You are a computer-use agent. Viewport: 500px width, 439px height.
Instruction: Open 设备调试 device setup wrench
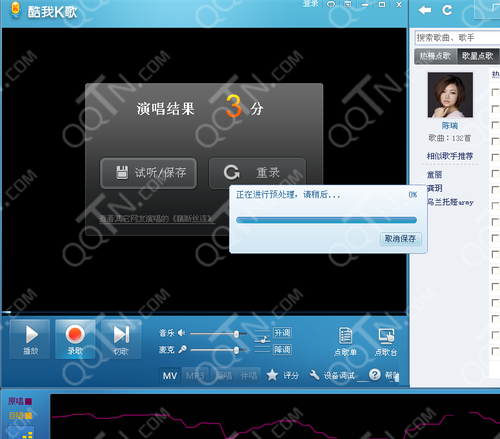(x=332, y=375)
